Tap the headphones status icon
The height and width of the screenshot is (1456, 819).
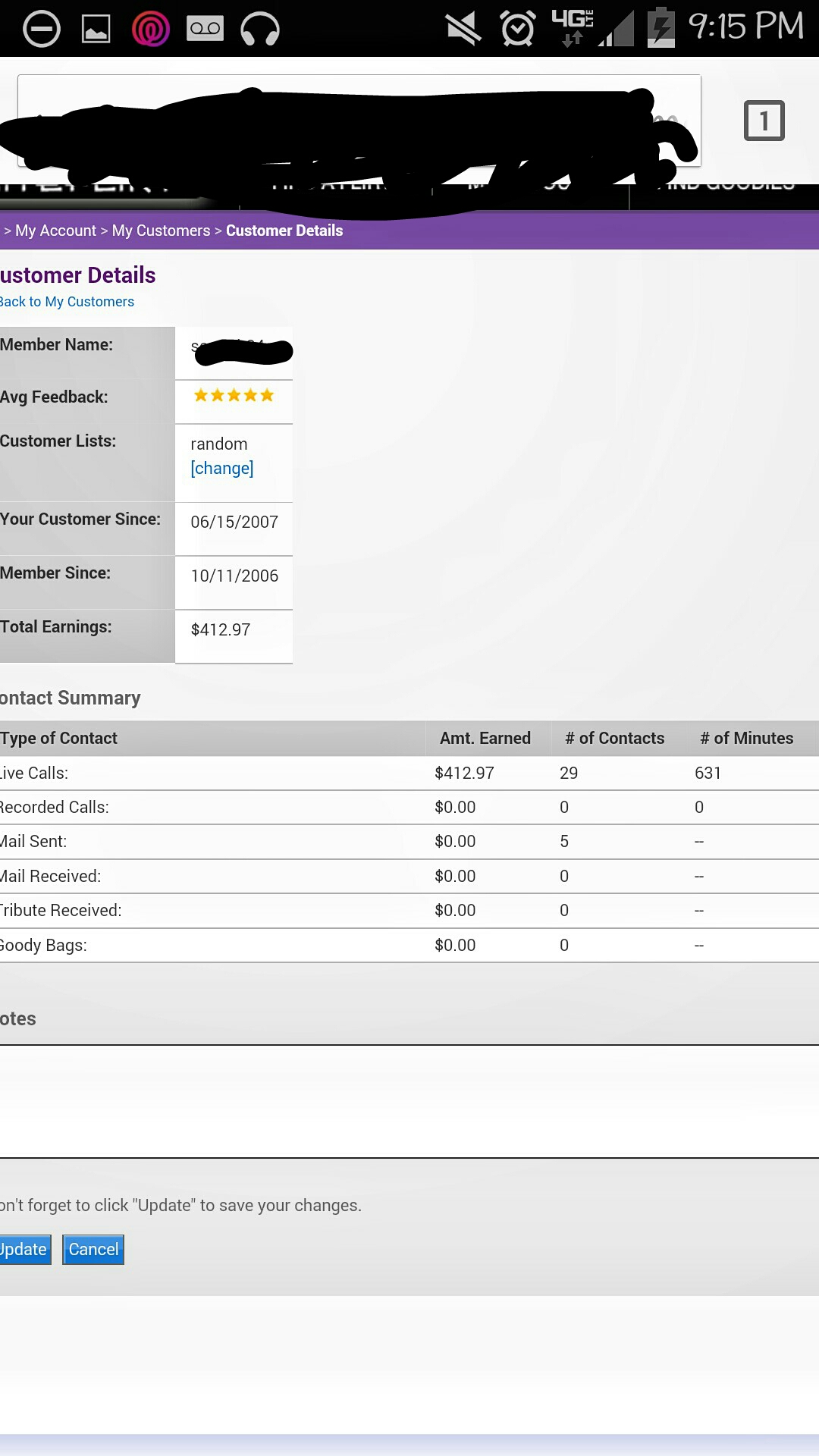tap(260, 30)
